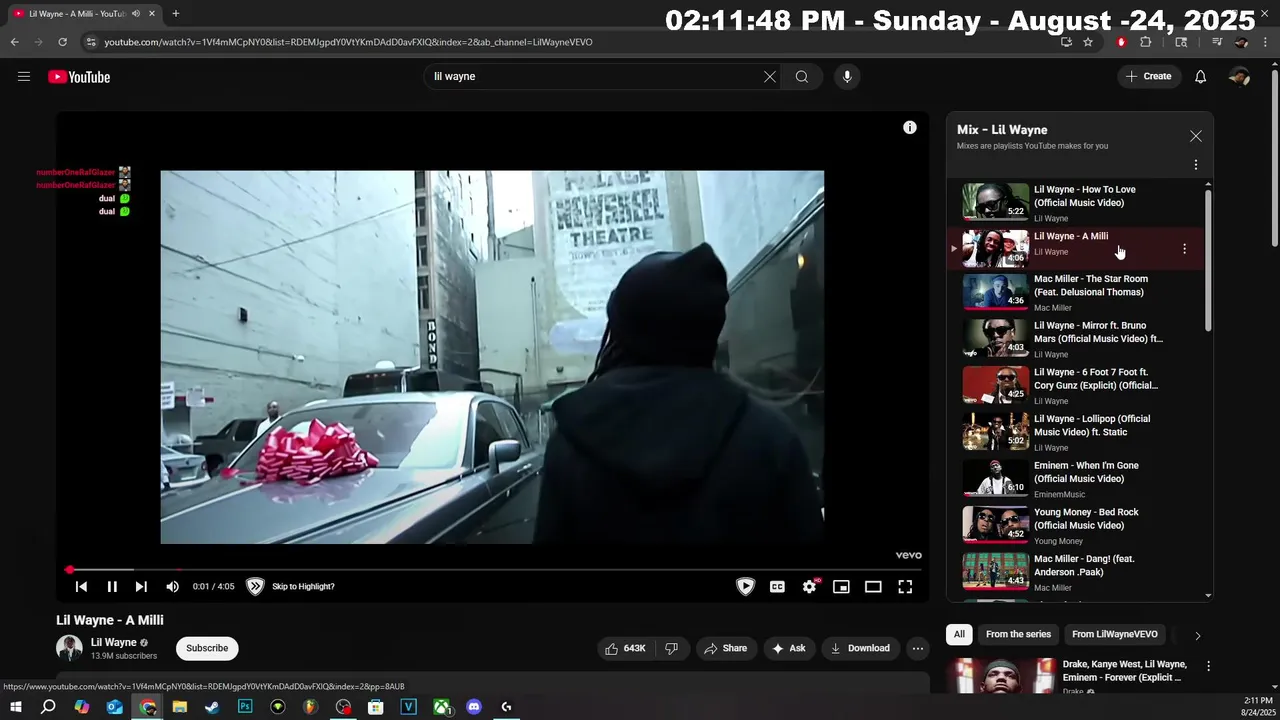The image size is (1280, 720).
Task: Start voice search with microphone
Action: coord(847,76)
